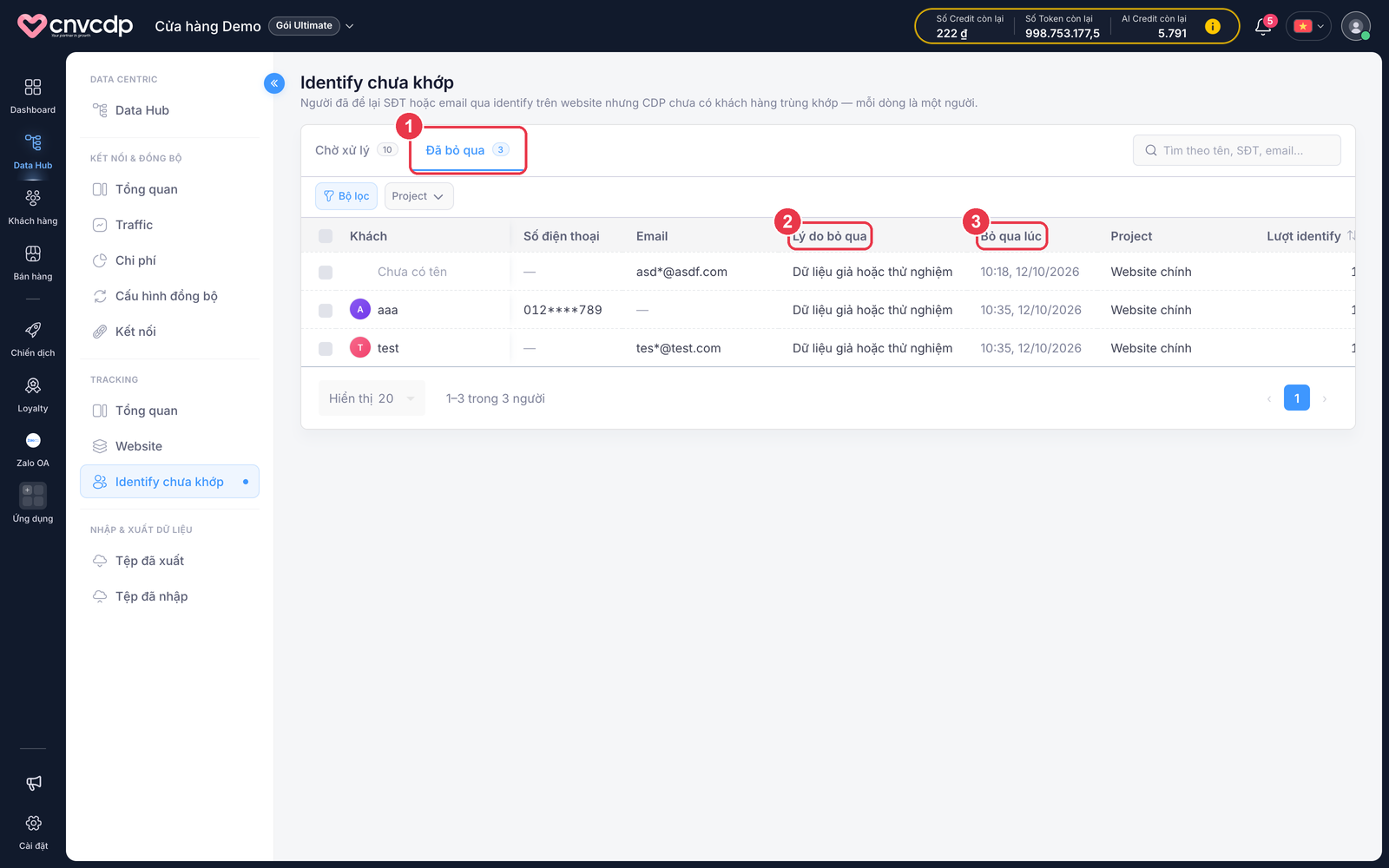Click the Gói Ultimate plan badge
1389x868 pixels.
304,26
